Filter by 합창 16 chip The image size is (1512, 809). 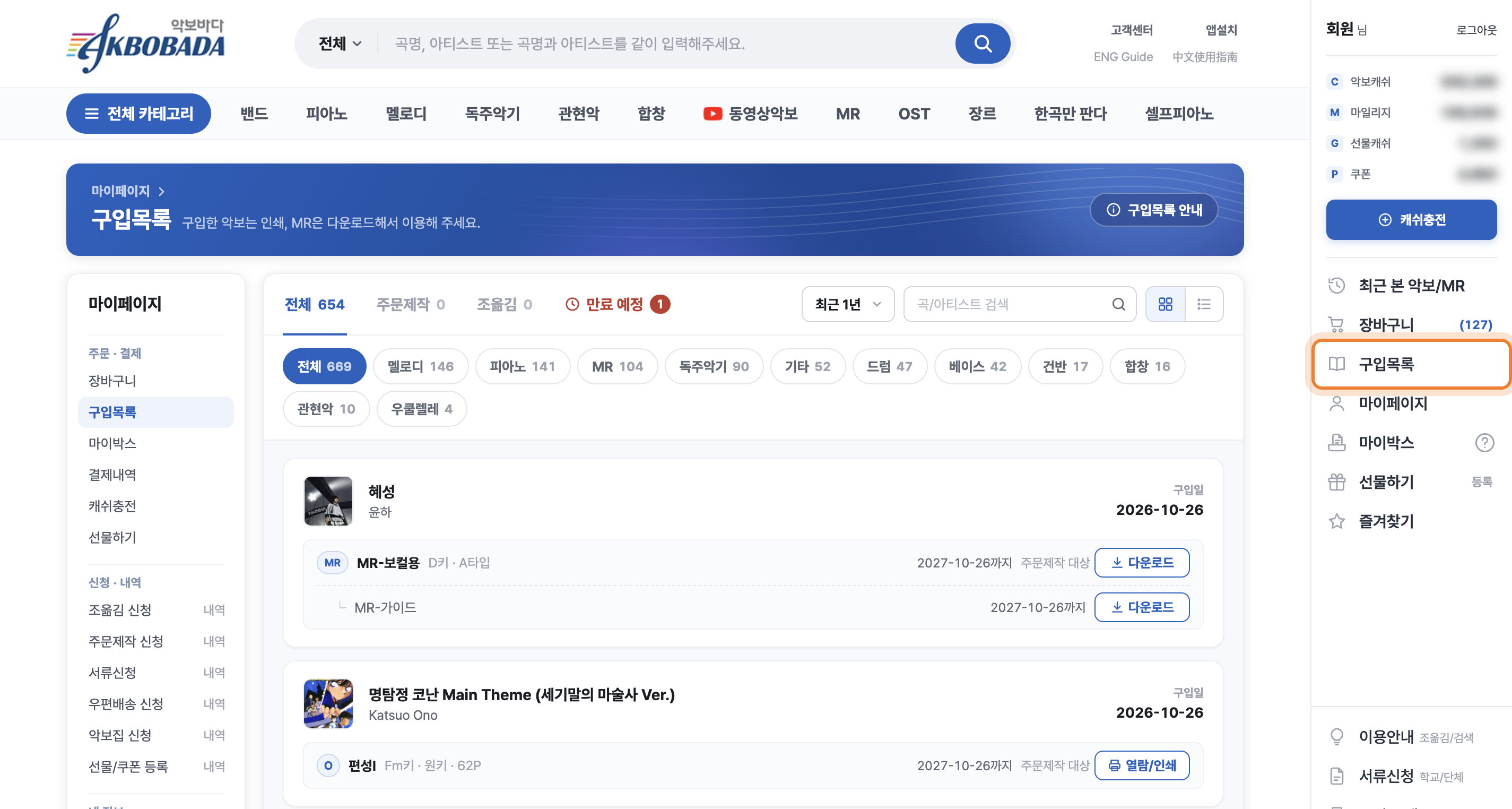[x=1147, y=367]
